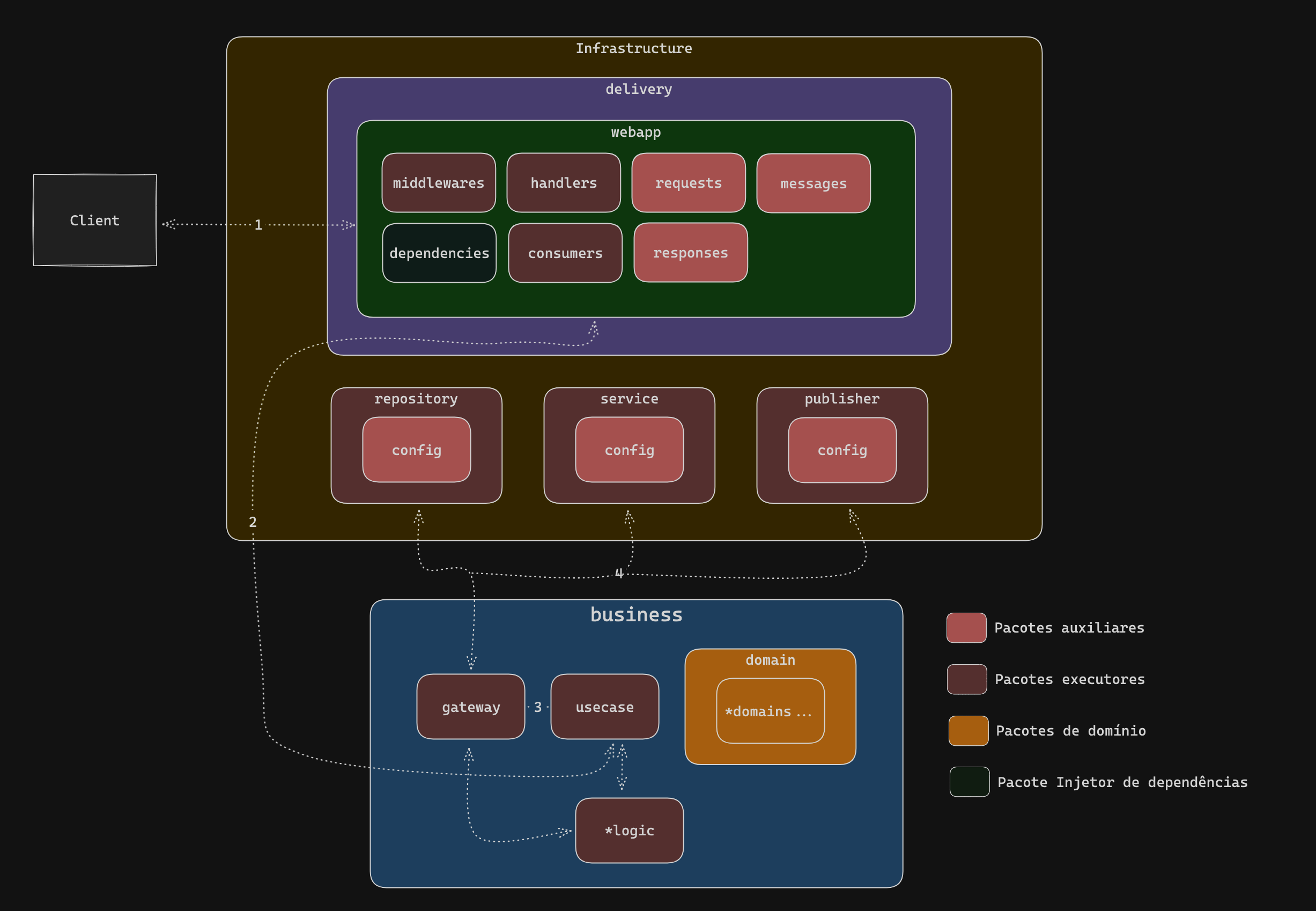Click the *domains box inside domain
This screenshot has width=1316, height=911.
(770, 711)
